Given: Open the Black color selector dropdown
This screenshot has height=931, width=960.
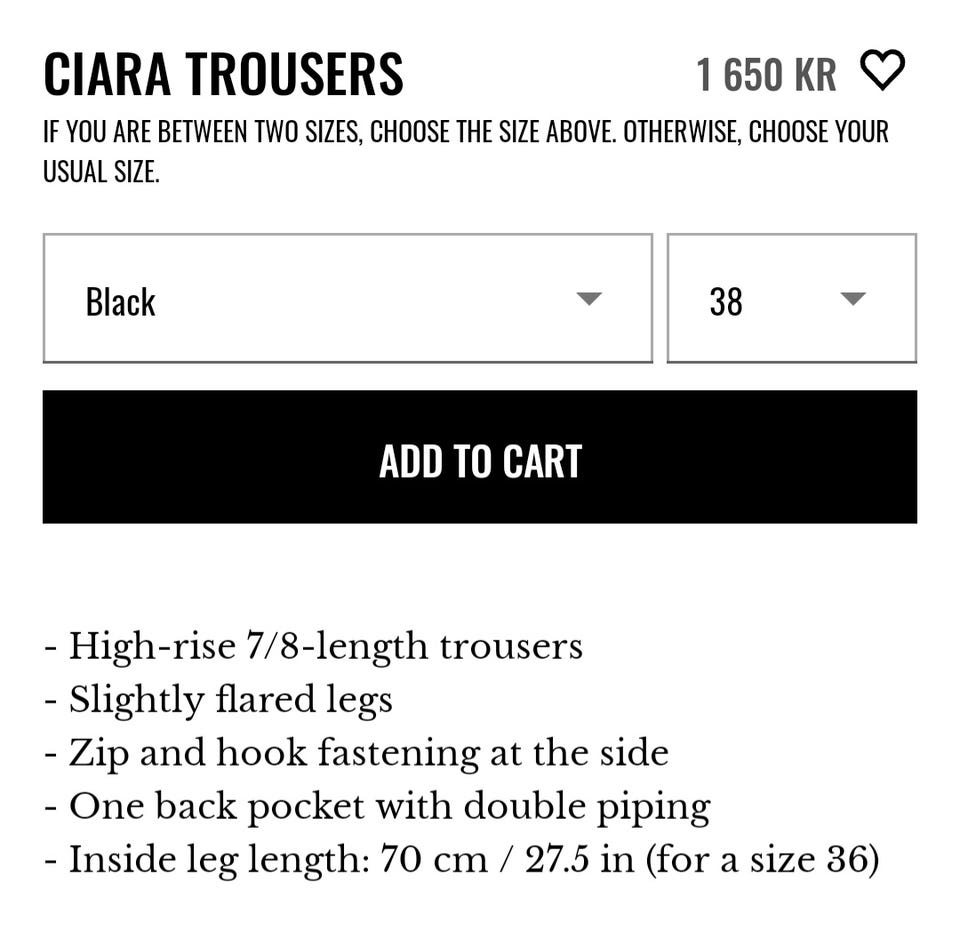Looking at the screenshot, I should pyautogui.click(x=347, y=299).
